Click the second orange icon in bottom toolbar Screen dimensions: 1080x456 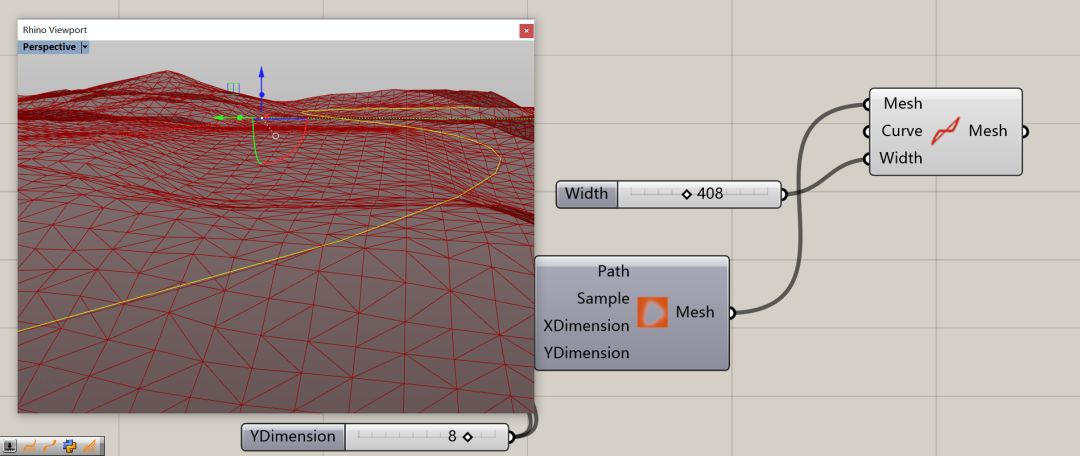[x=49, y=446]
